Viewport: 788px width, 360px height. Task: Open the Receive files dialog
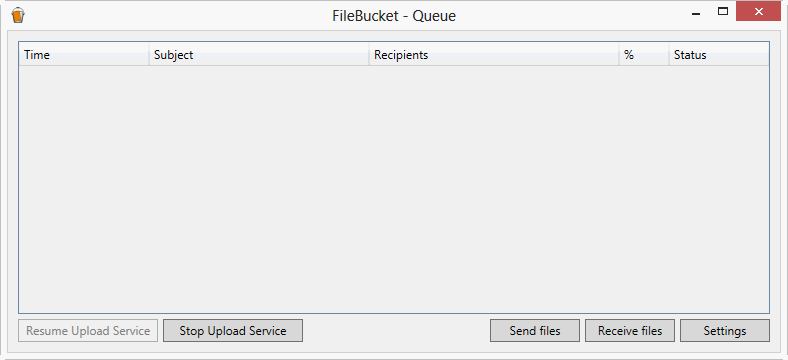pyautogui.click(x=630, y=331)
